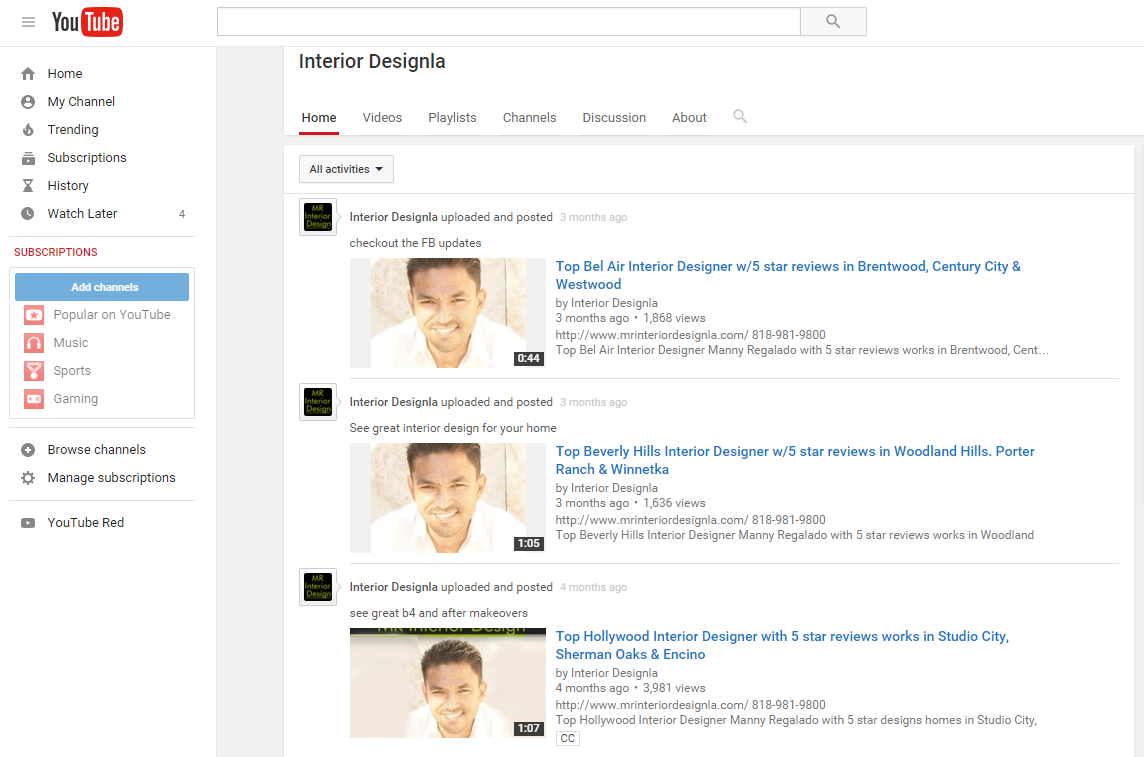Open the Channels tab

pos(530,118)
